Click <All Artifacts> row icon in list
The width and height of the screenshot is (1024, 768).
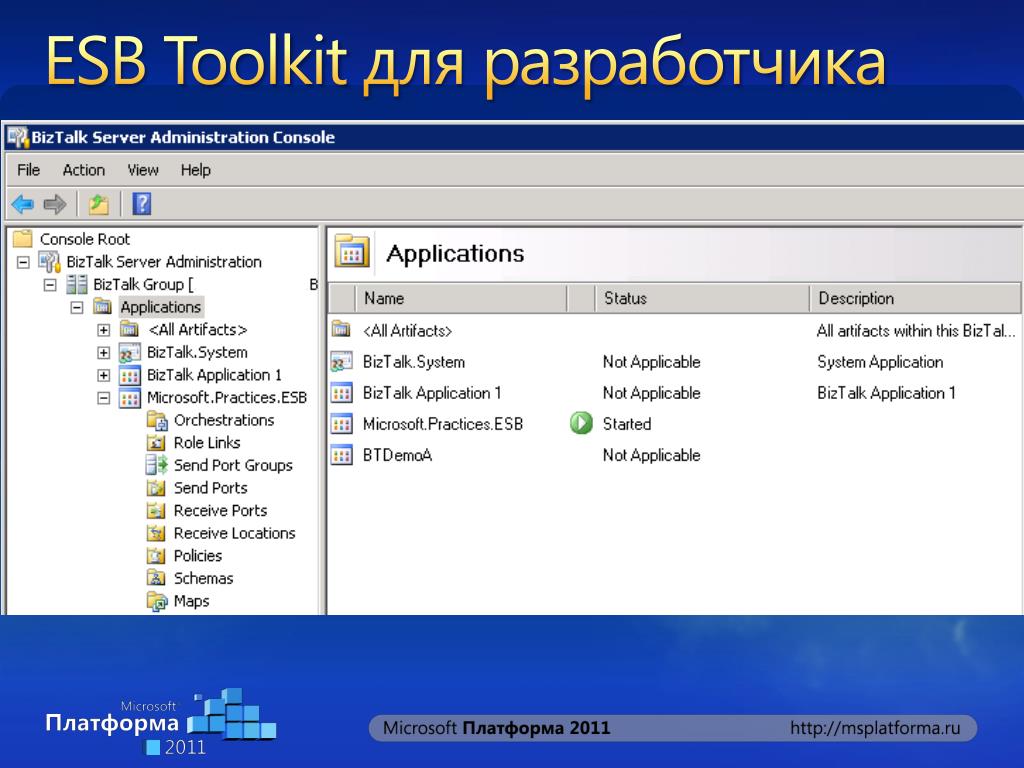(x=341, y=328)
